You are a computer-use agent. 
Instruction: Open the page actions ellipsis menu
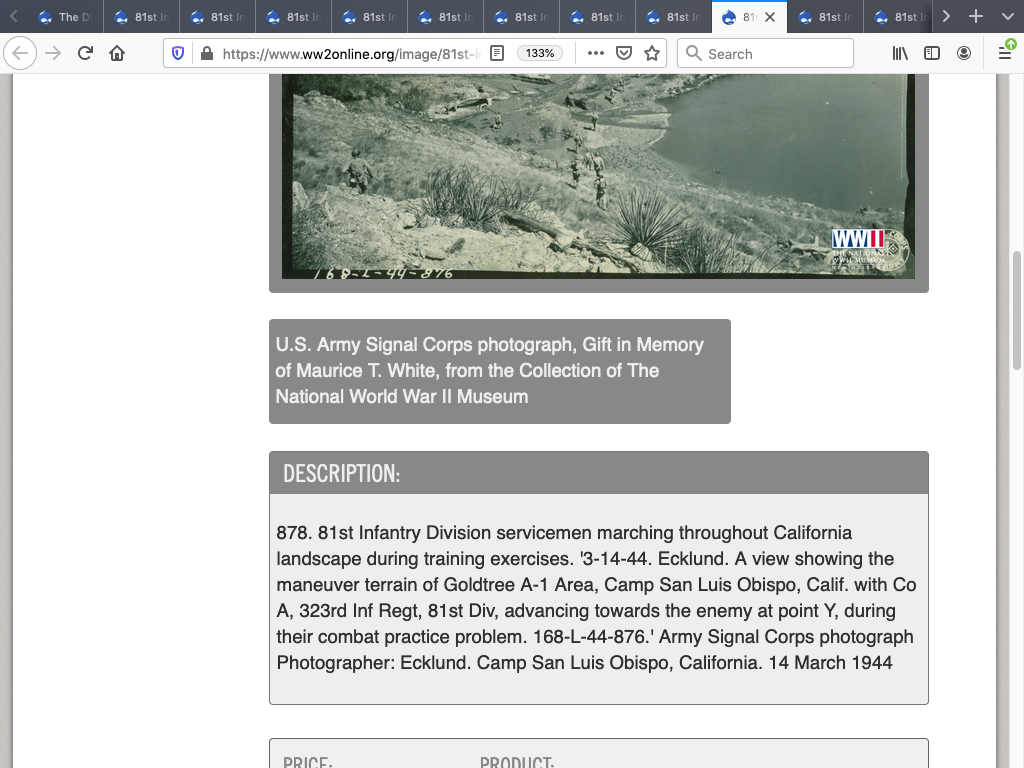(596, 53)
